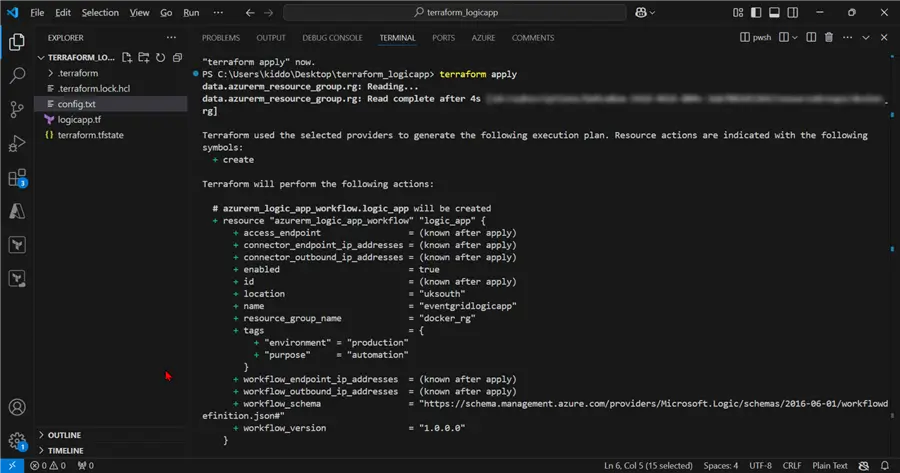The width and height of the screenshot is (900, 473).
Task: Show more menu bar items
Action: click(218, 12)
